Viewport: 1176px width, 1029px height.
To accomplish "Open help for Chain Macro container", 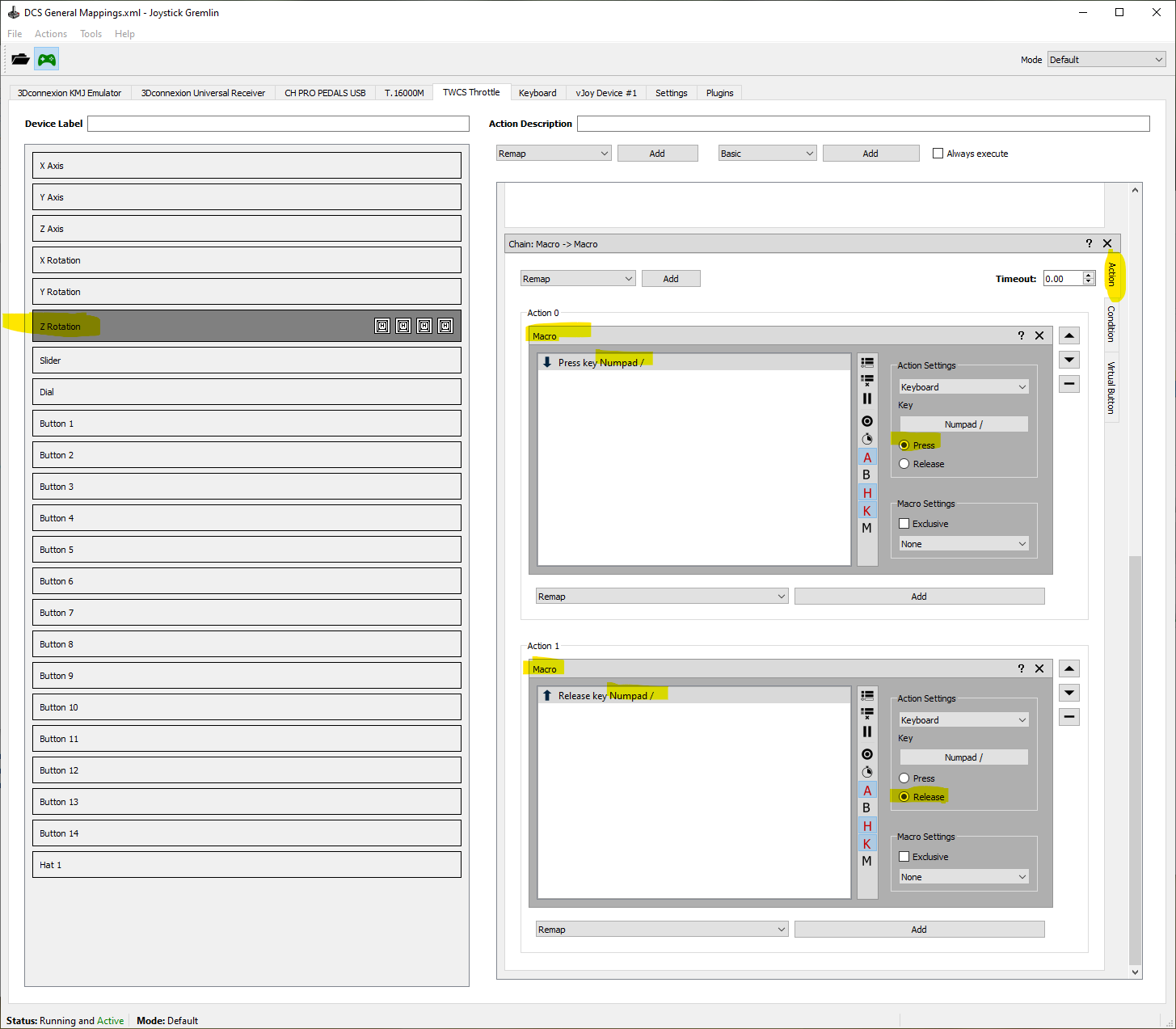I will tap(1089, 243).
